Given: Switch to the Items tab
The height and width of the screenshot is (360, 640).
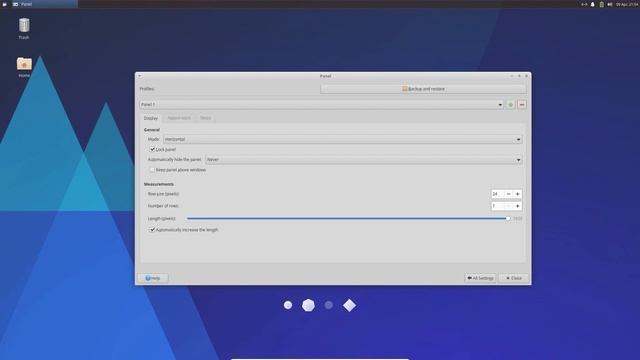Looking at the screenshot, I should (x=205, y=118).
